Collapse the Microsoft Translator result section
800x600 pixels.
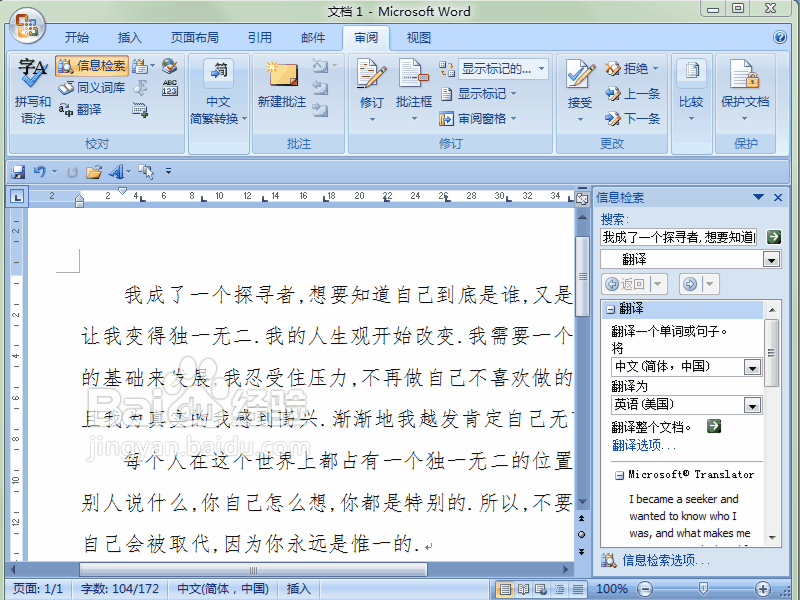(x=619, y=476)
